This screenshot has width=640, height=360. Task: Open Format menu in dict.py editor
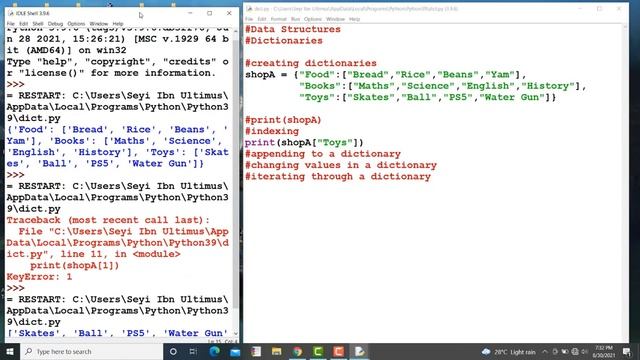click(x=279, y=19)
